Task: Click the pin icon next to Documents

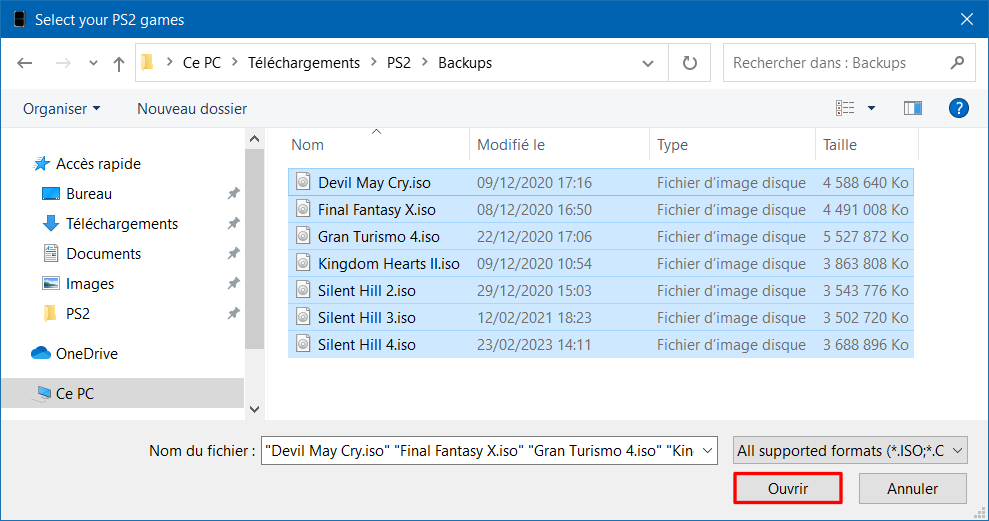Action: tap(233, 254)
